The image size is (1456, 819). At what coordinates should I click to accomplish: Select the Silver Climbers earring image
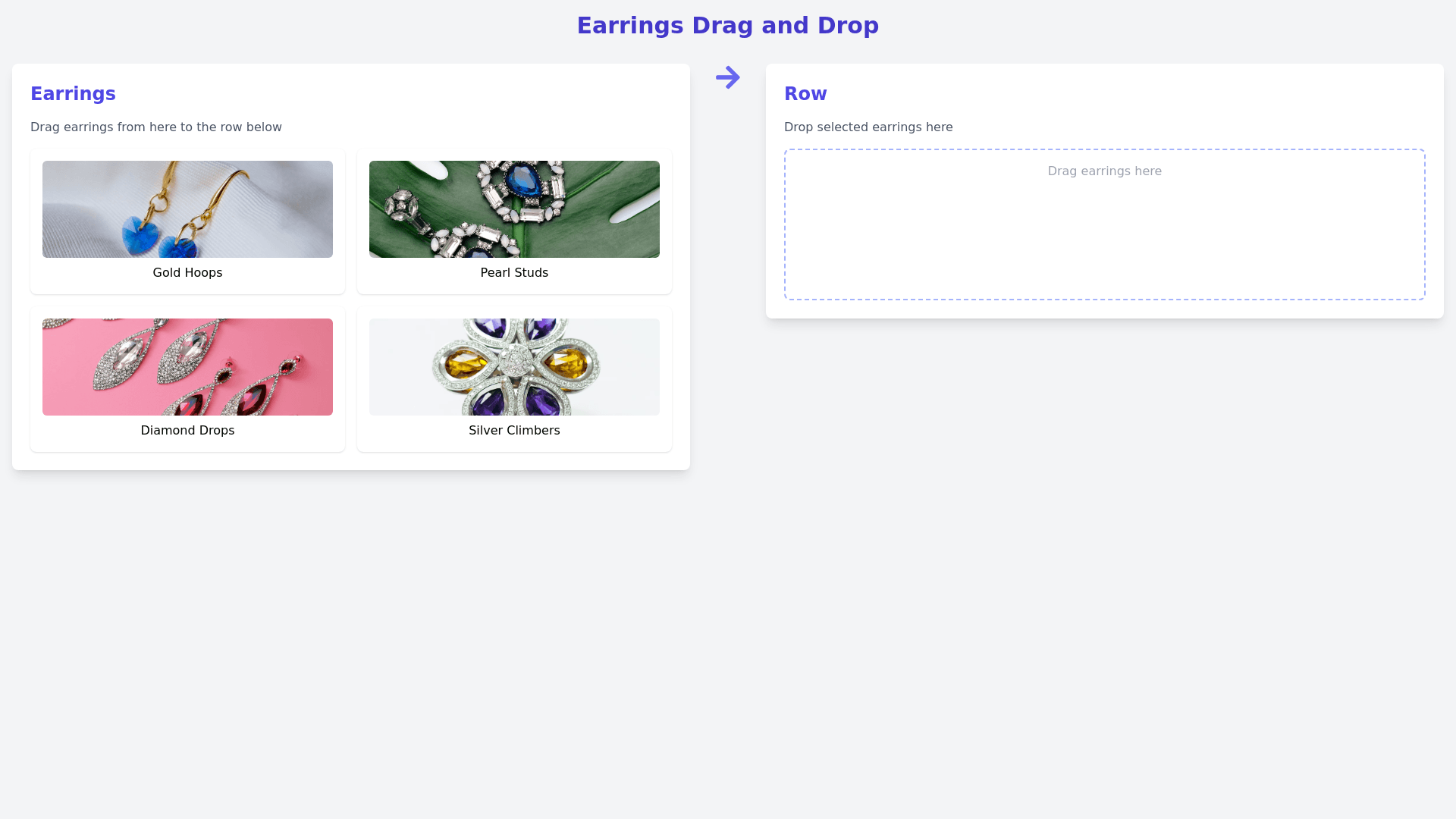(x=514, y=367)
